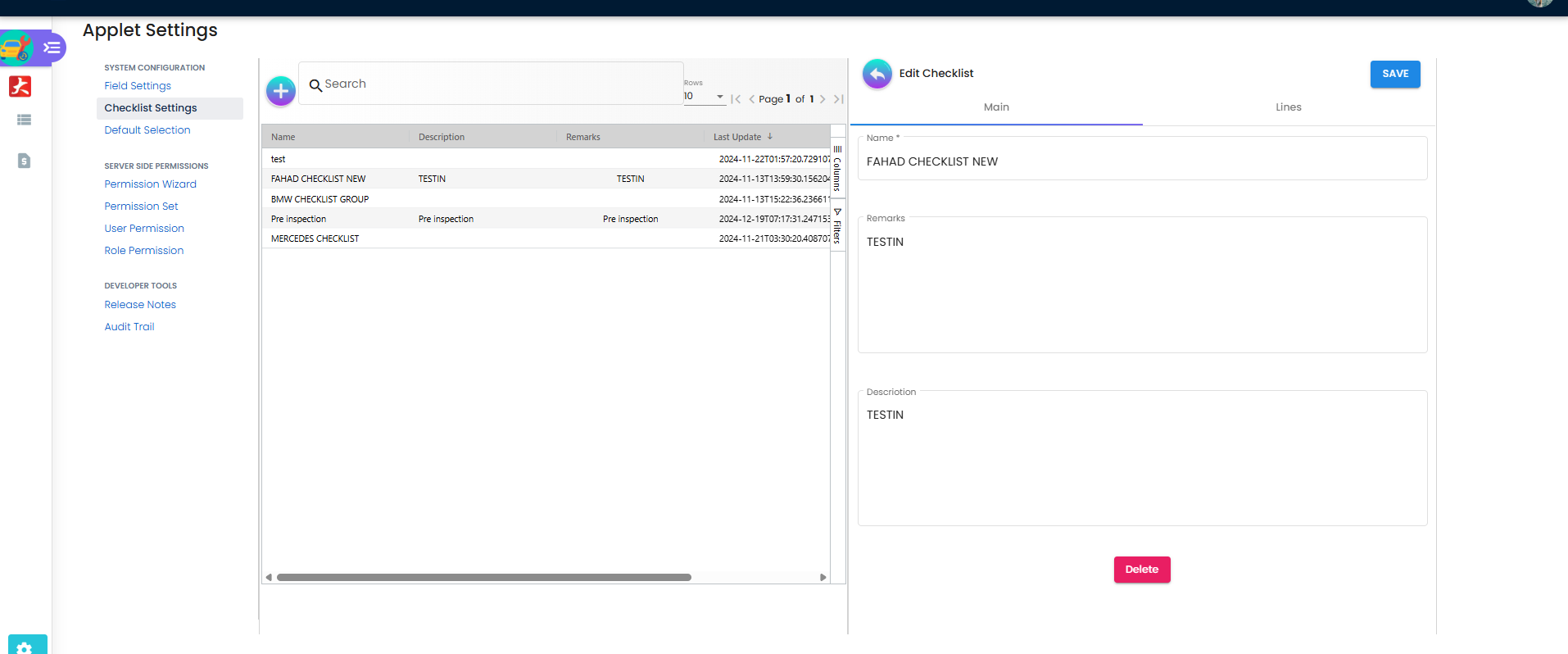Click the horizontal scrollbar of the table
The width and height of the screenshot is (1568, 654).
click(x=484, y=578)
